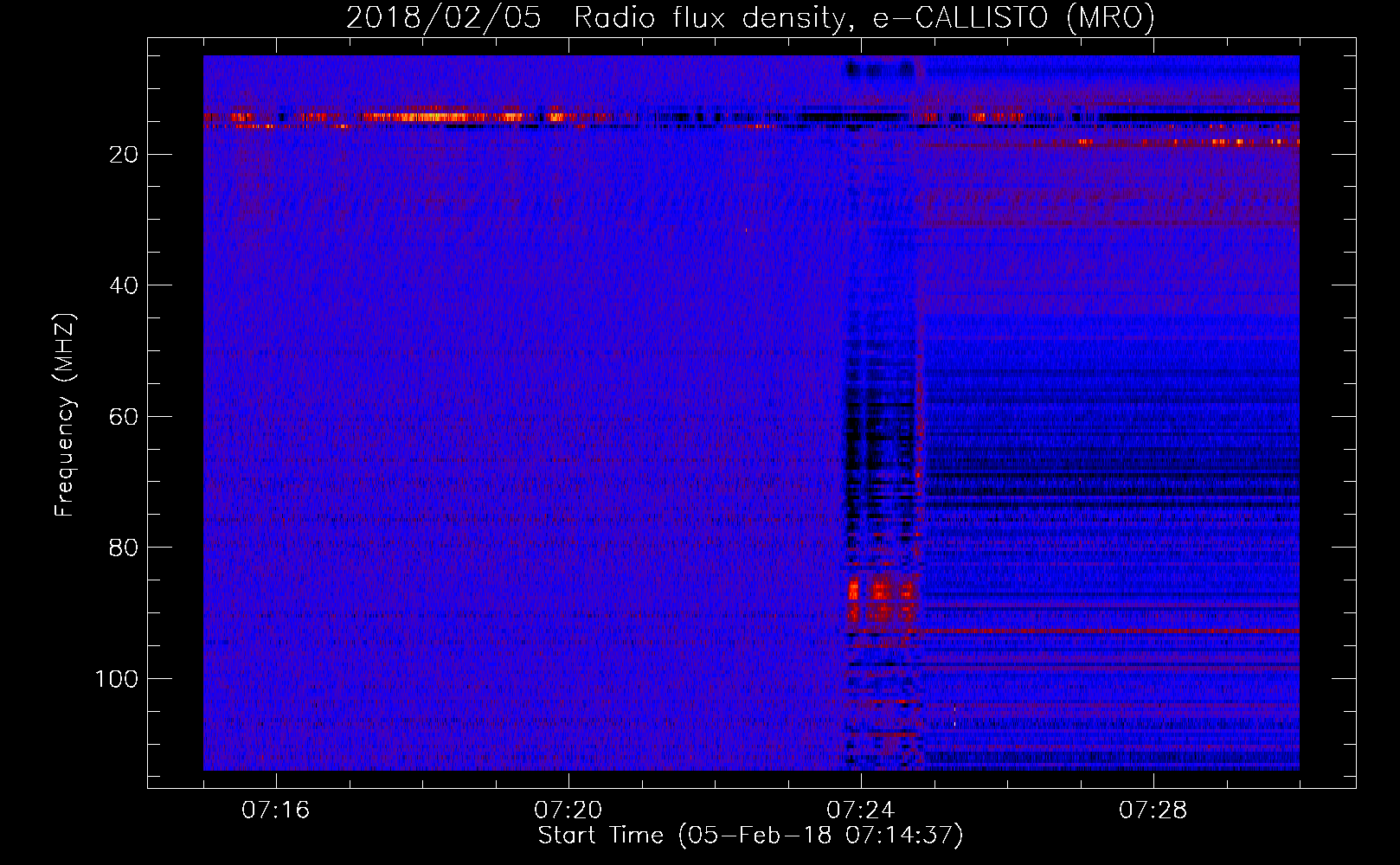
Task: Click the 'Frequency (MHZ)' axis label
Action: pyautogui.click(x=65, y=415)
